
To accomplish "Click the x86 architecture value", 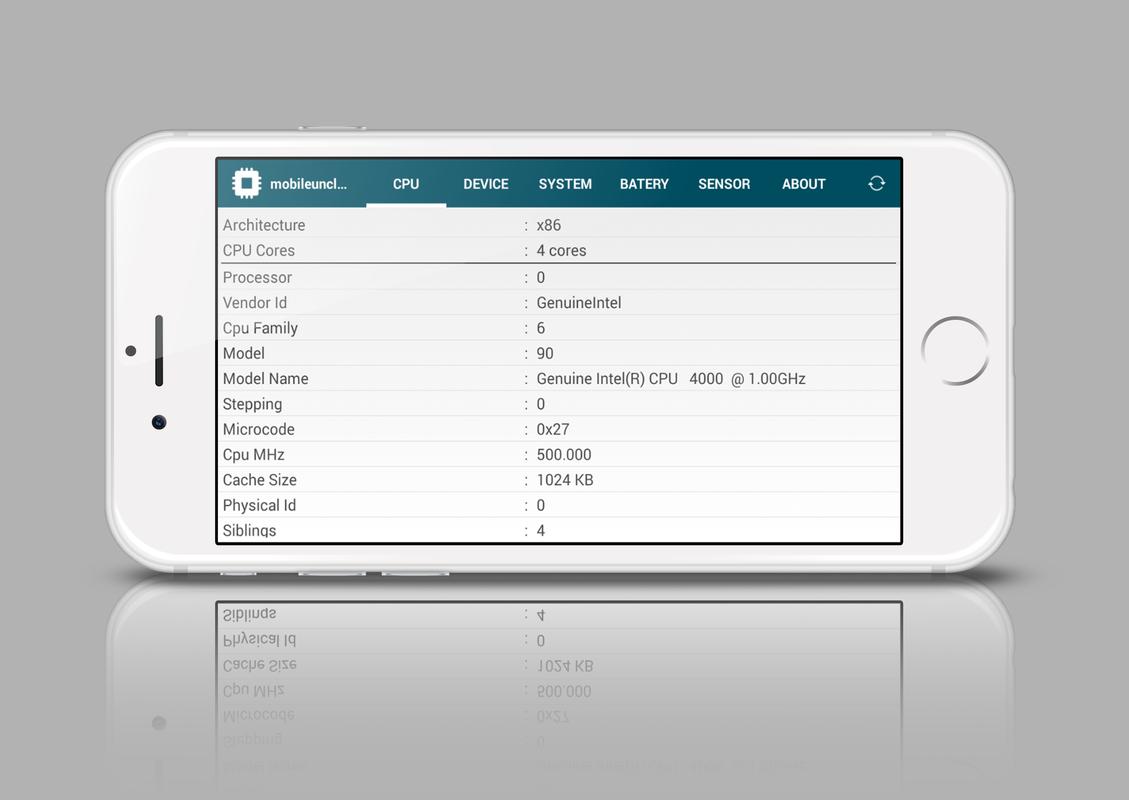I will (x=549, y=225).
